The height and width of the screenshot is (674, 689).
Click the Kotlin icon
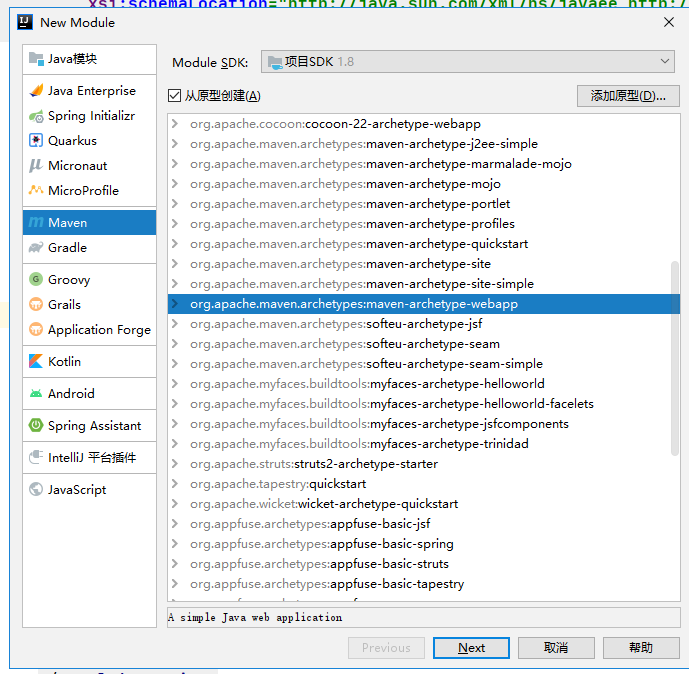click(36, 361)
